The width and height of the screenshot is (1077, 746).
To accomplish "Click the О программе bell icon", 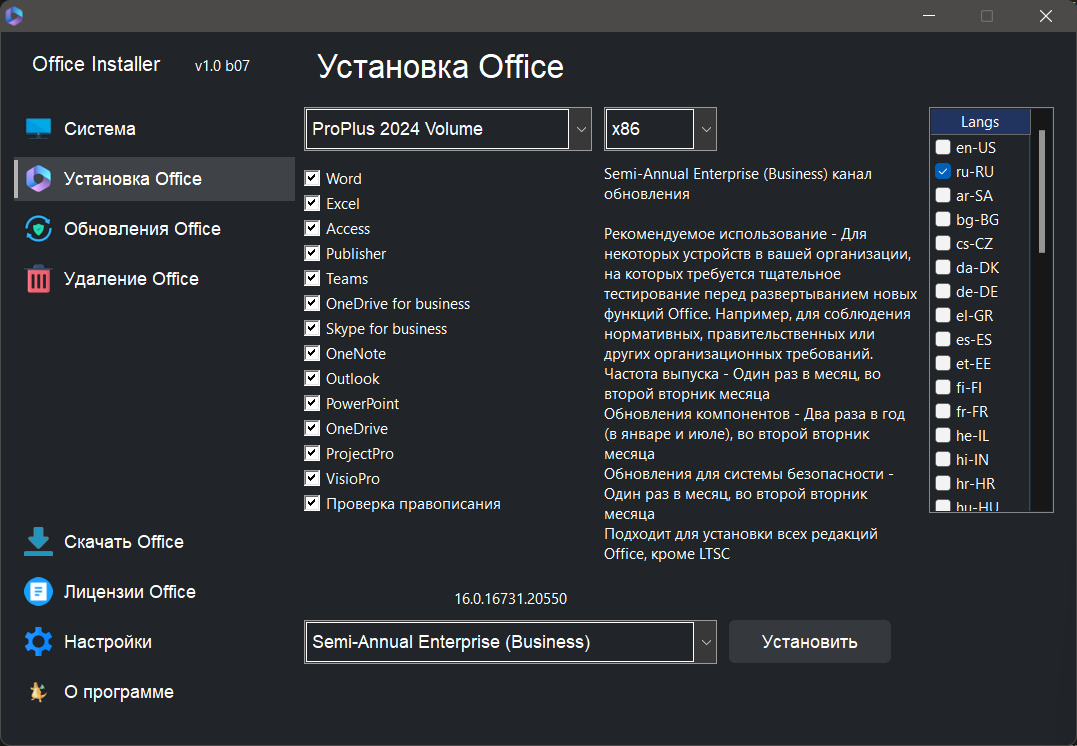I will (x=37, y=691).
